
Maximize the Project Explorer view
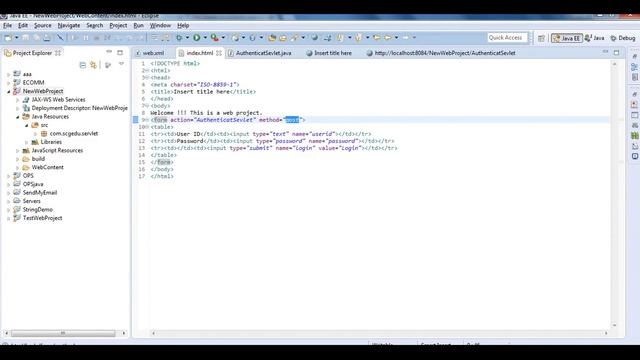[120, 52]
